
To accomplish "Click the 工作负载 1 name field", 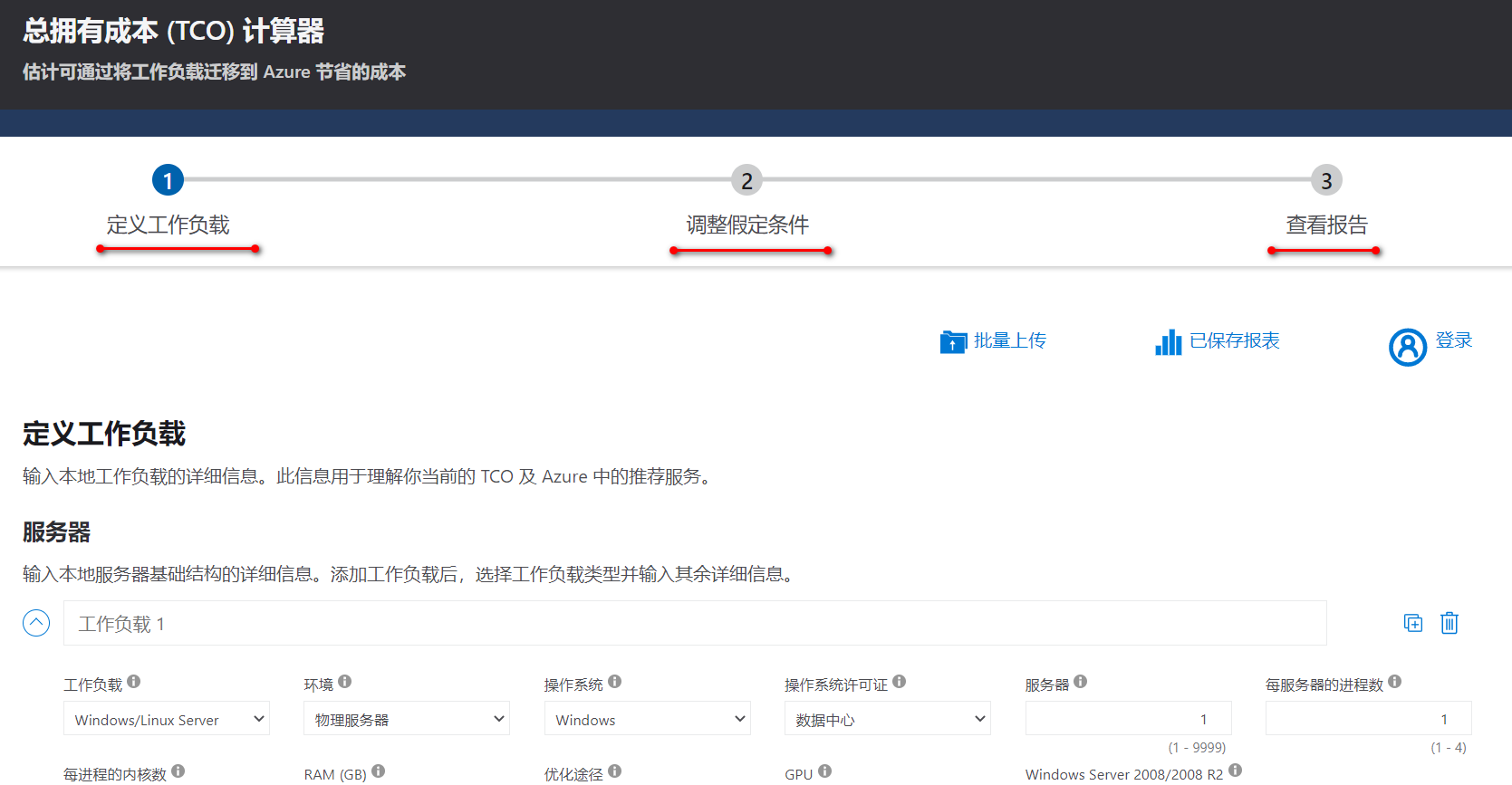I will coord(695,623).
